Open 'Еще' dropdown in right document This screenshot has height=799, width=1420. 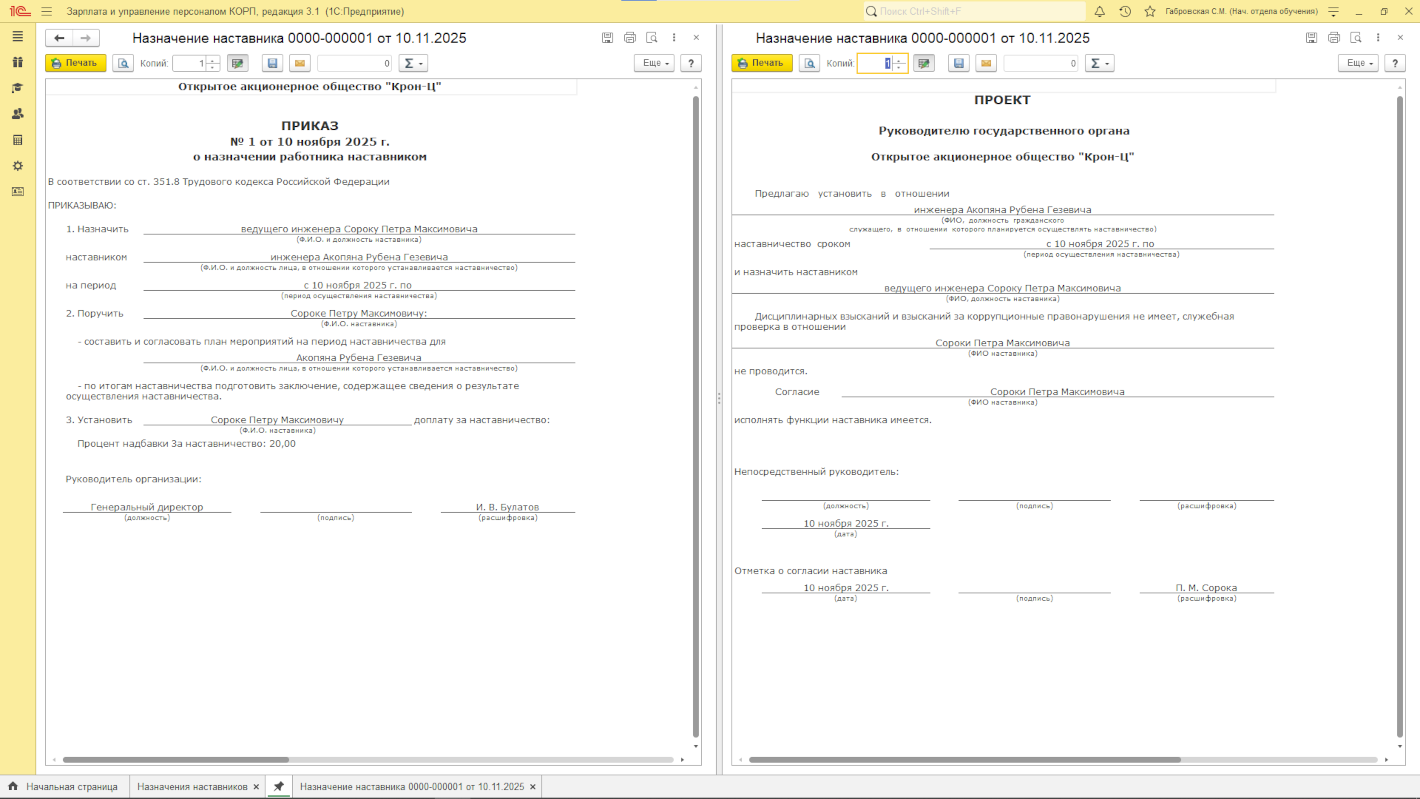(x=1358, y=63)
